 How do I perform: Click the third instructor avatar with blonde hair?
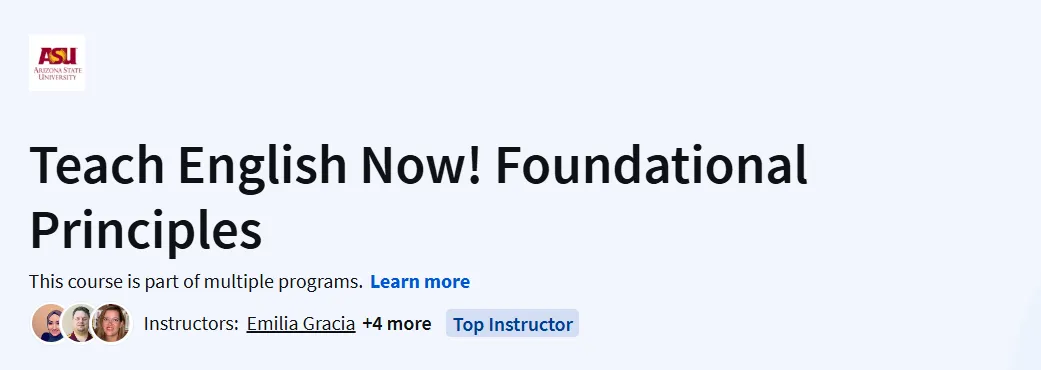[111, 324]
